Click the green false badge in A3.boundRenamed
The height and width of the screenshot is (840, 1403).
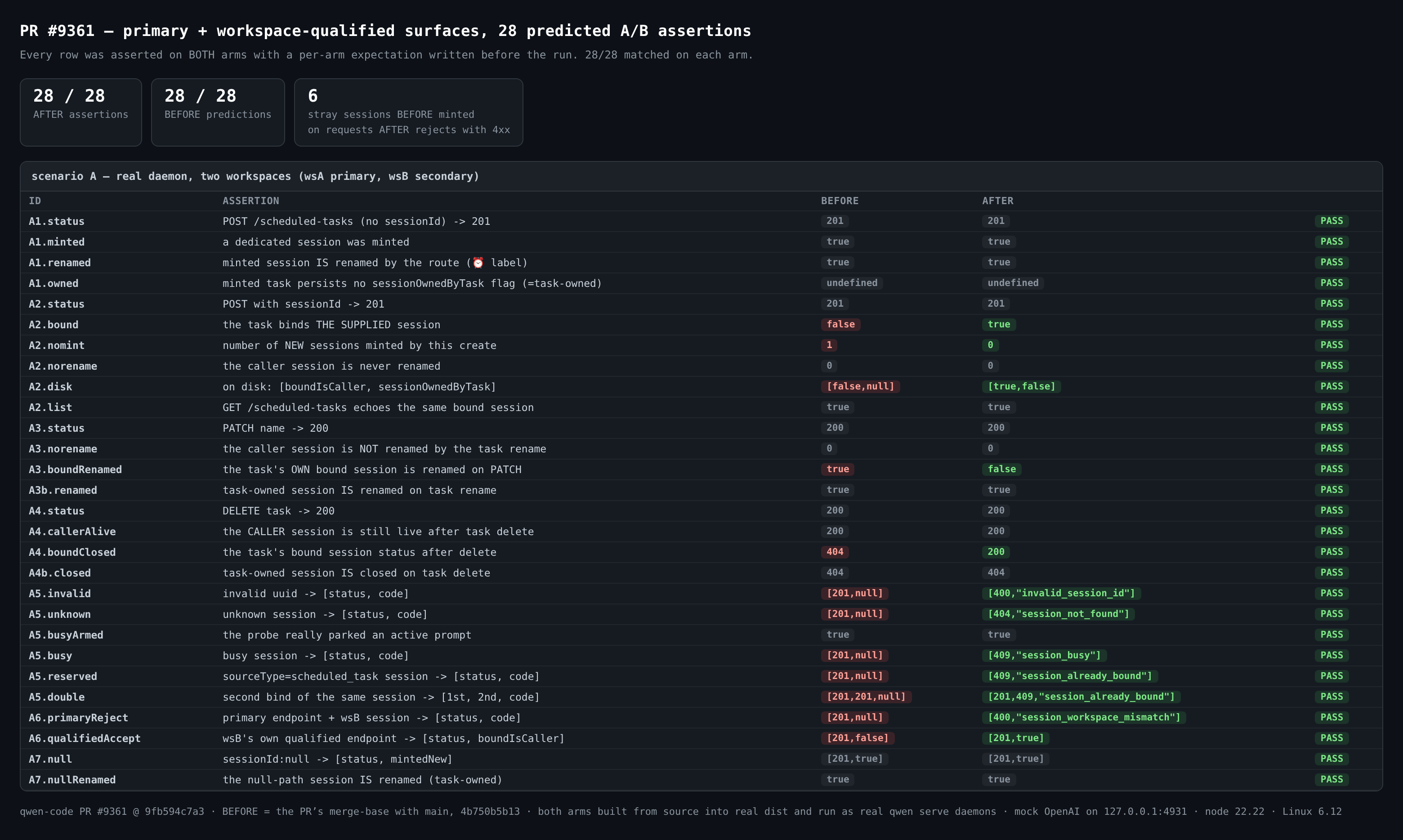[1002, 469]
